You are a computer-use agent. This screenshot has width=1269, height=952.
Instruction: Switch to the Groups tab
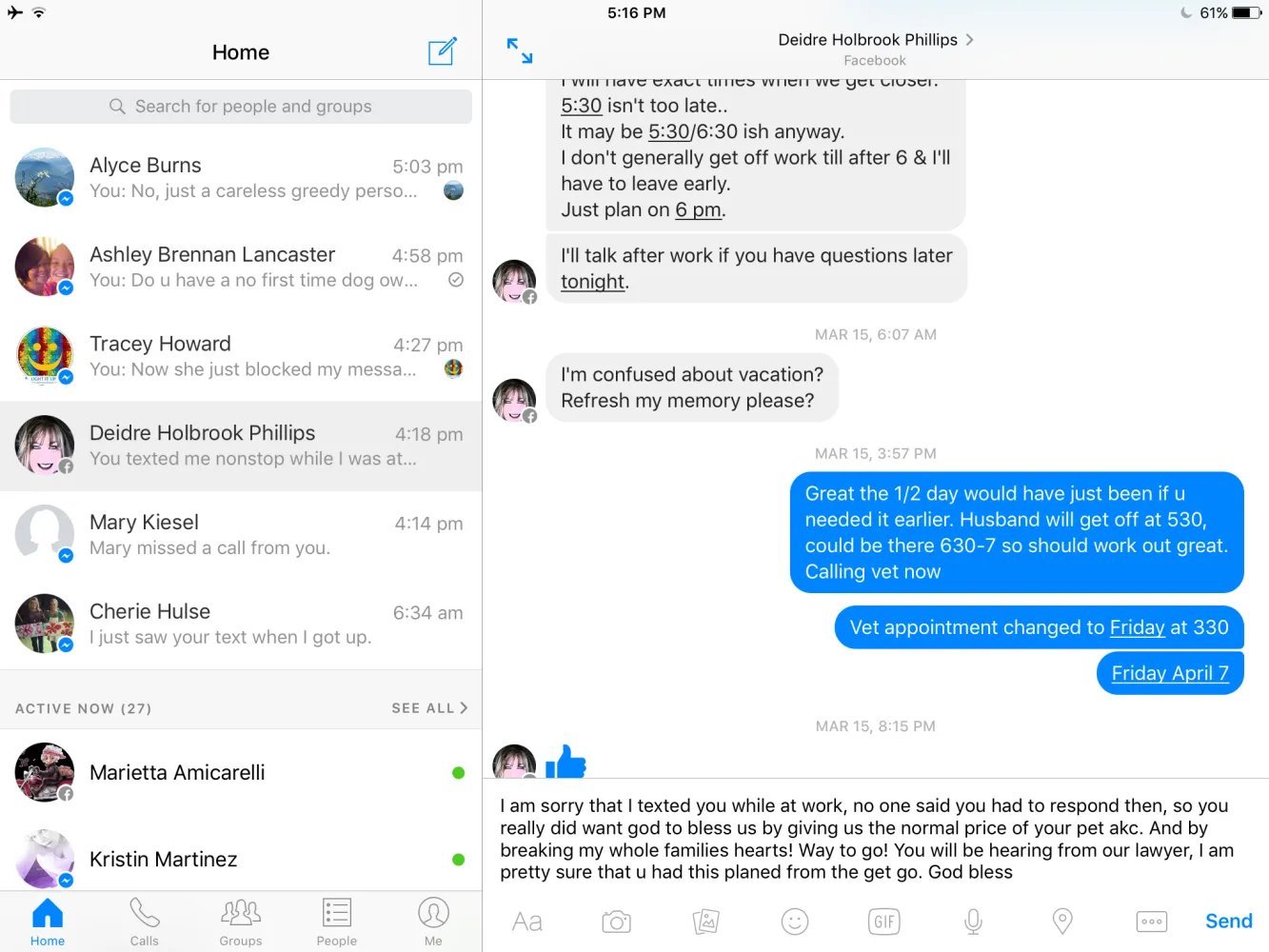pyautogui.click(x=241, y=922)
